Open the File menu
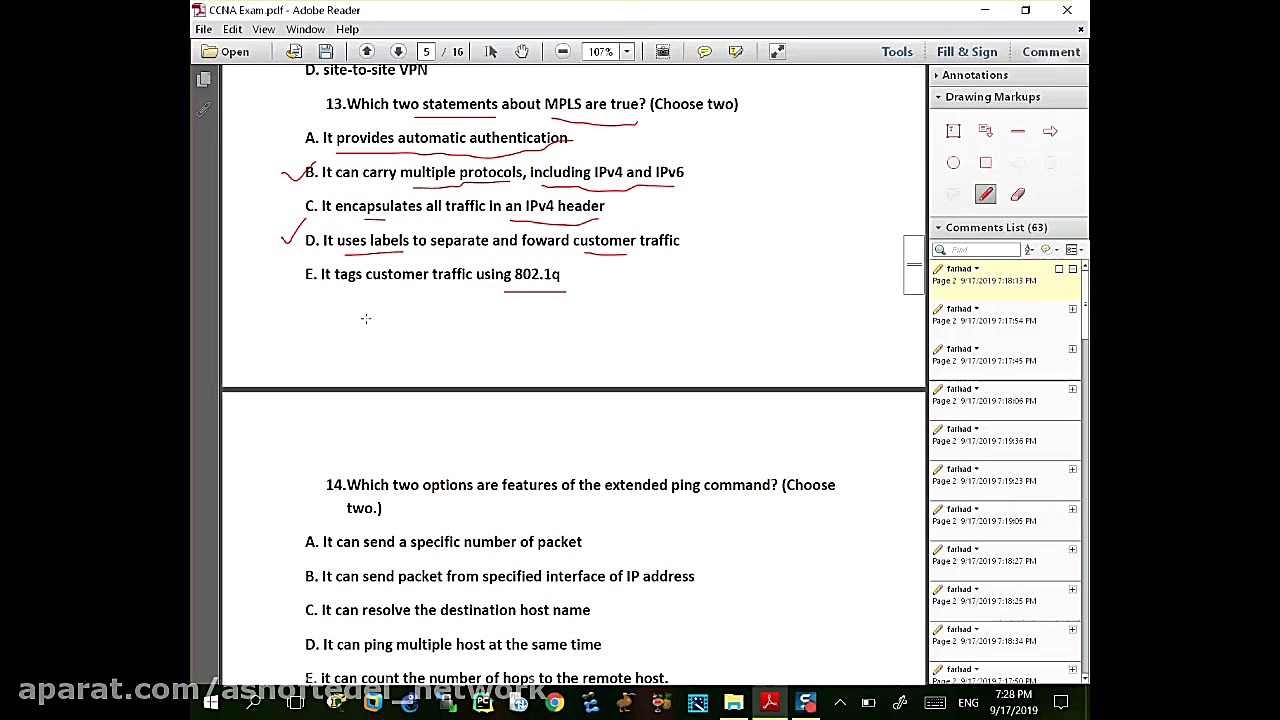This screenshot has height=720, width=1280. coord(203,30)
